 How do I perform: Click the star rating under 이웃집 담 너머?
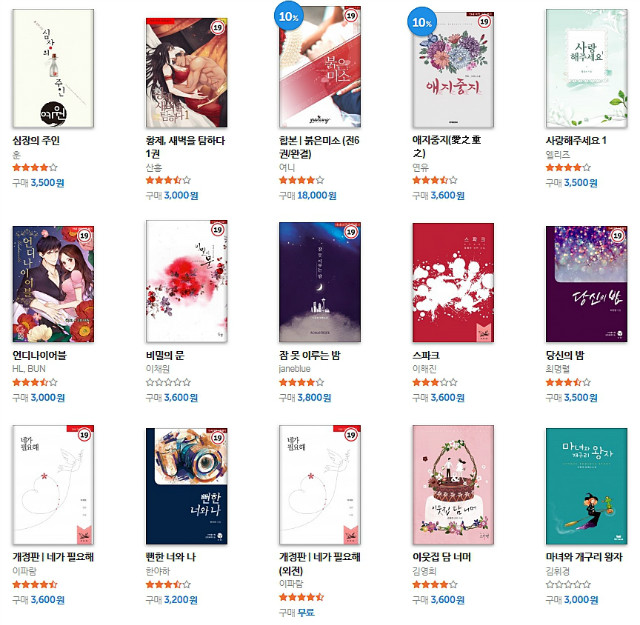[435, 585]
